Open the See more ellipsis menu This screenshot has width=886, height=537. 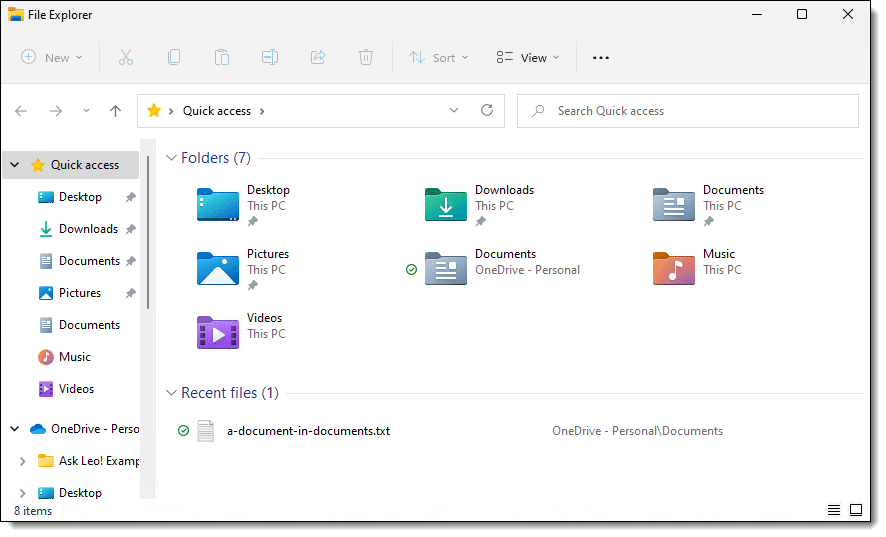601,58
